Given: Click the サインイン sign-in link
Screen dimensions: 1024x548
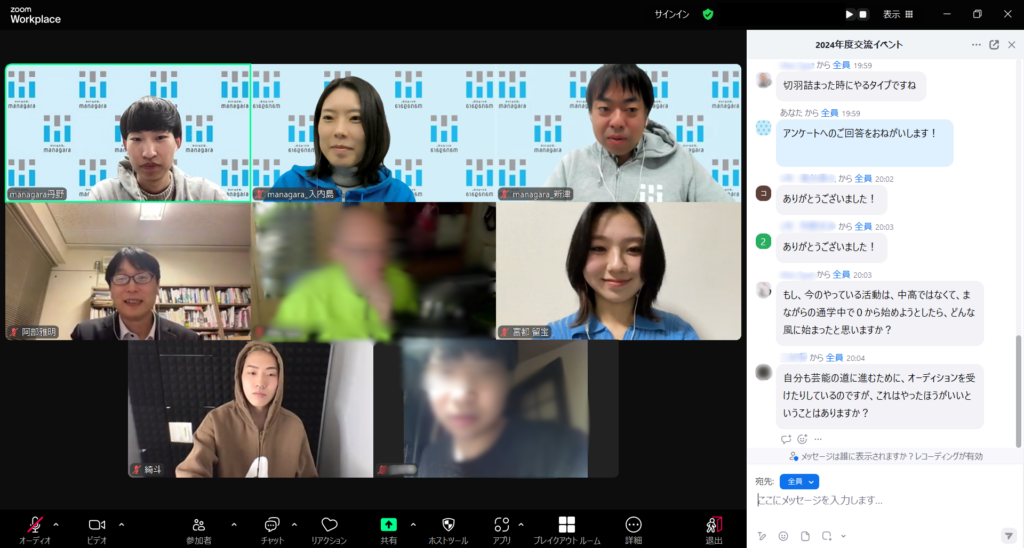Looking at the screenshot, I should (x=672, y=14).
